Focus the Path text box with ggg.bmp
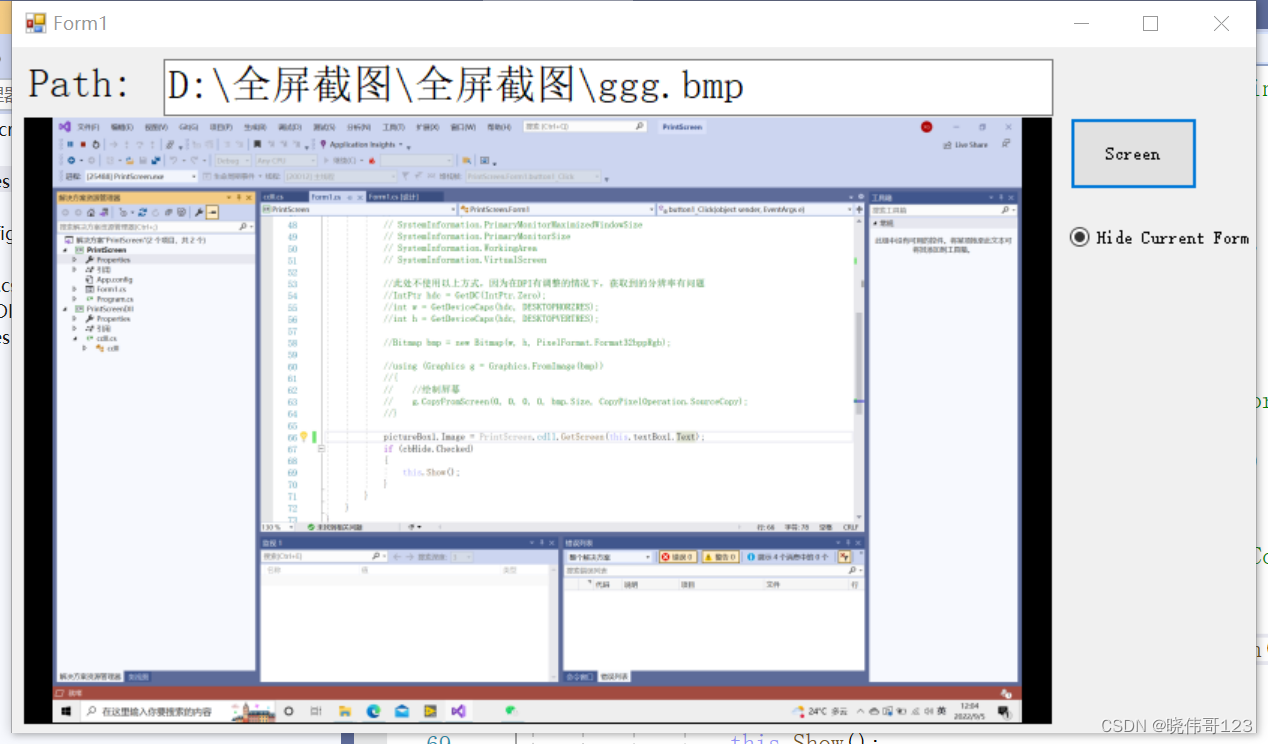 [608, 87]
